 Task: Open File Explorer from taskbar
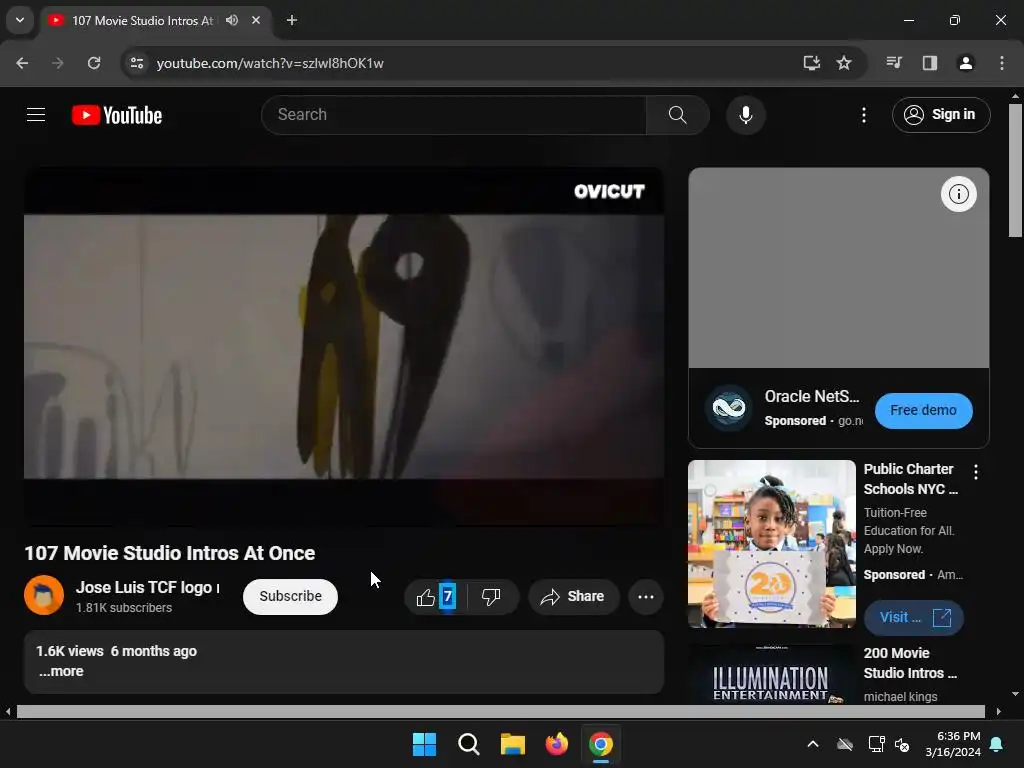point(513,744)
